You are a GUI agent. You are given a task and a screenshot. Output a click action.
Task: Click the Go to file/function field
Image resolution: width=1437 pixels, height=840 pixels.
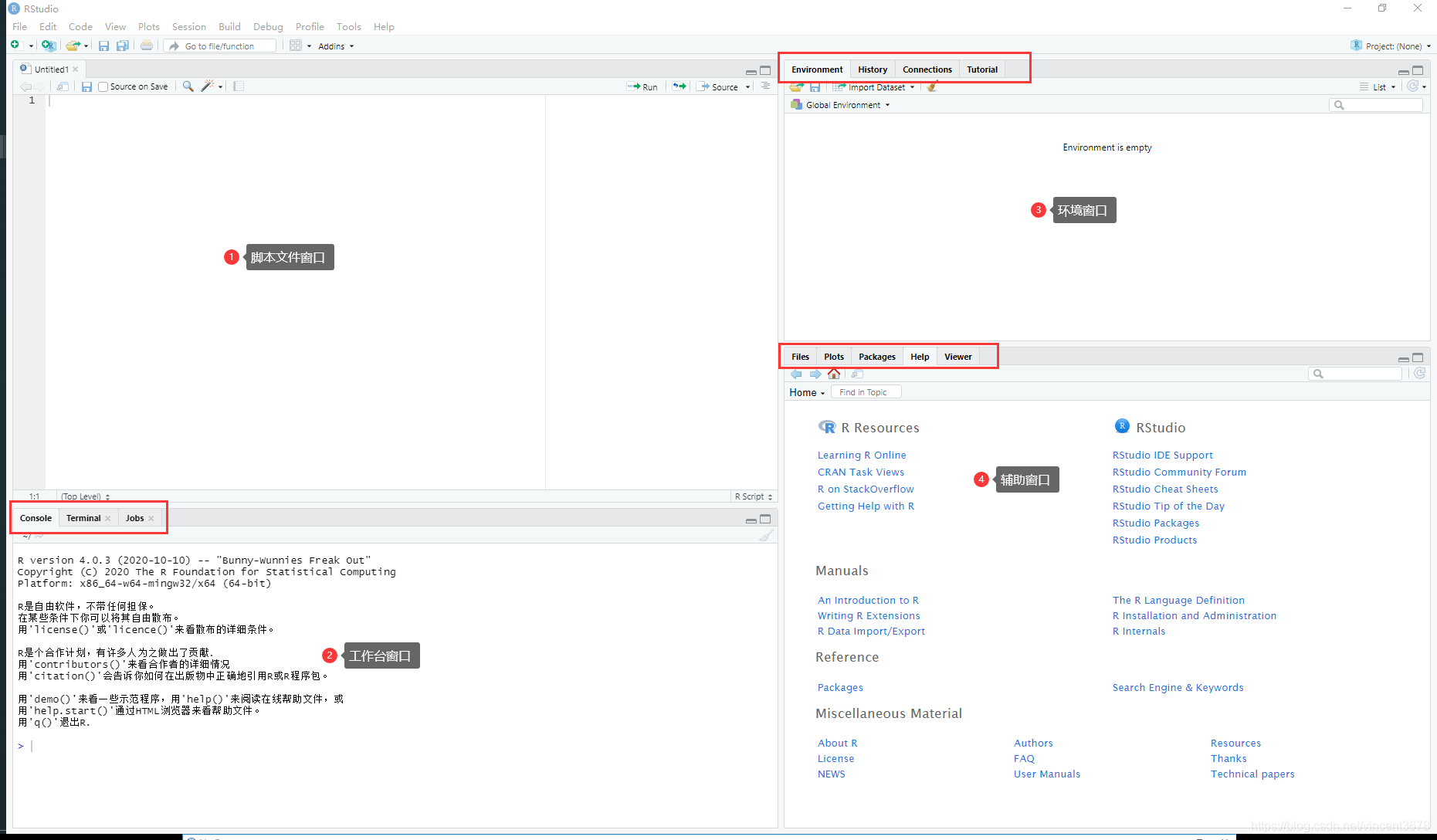coord(221,46)
